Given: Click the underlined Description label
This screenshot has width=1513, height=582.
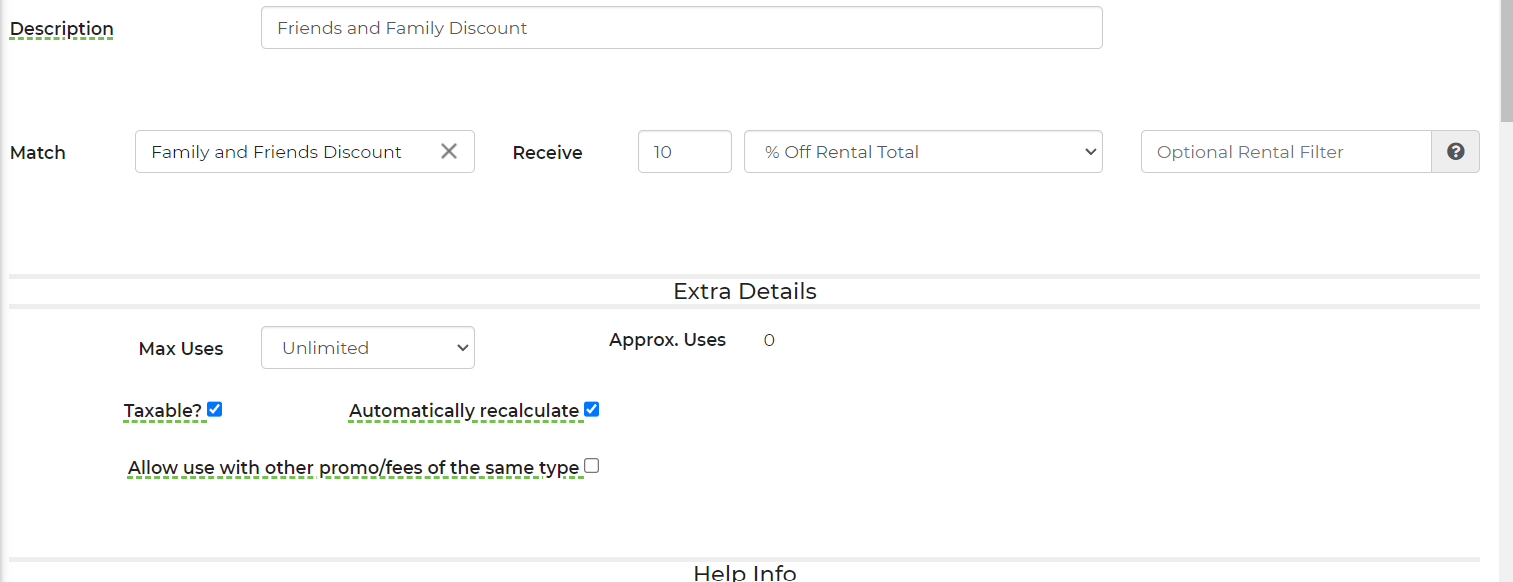Looking at the screenshot, I should point(62,29).
